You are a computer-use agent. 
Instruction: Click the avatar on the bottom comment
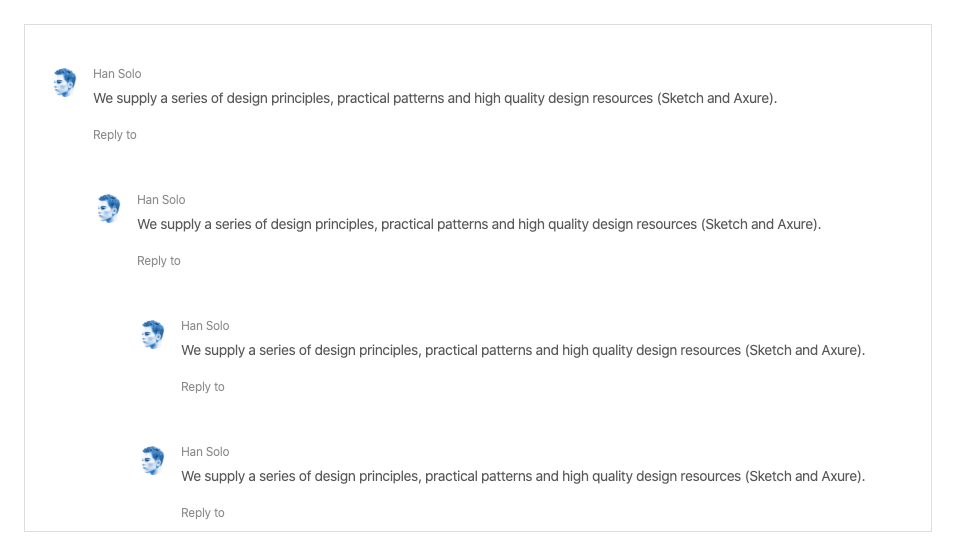click(153, 461)
